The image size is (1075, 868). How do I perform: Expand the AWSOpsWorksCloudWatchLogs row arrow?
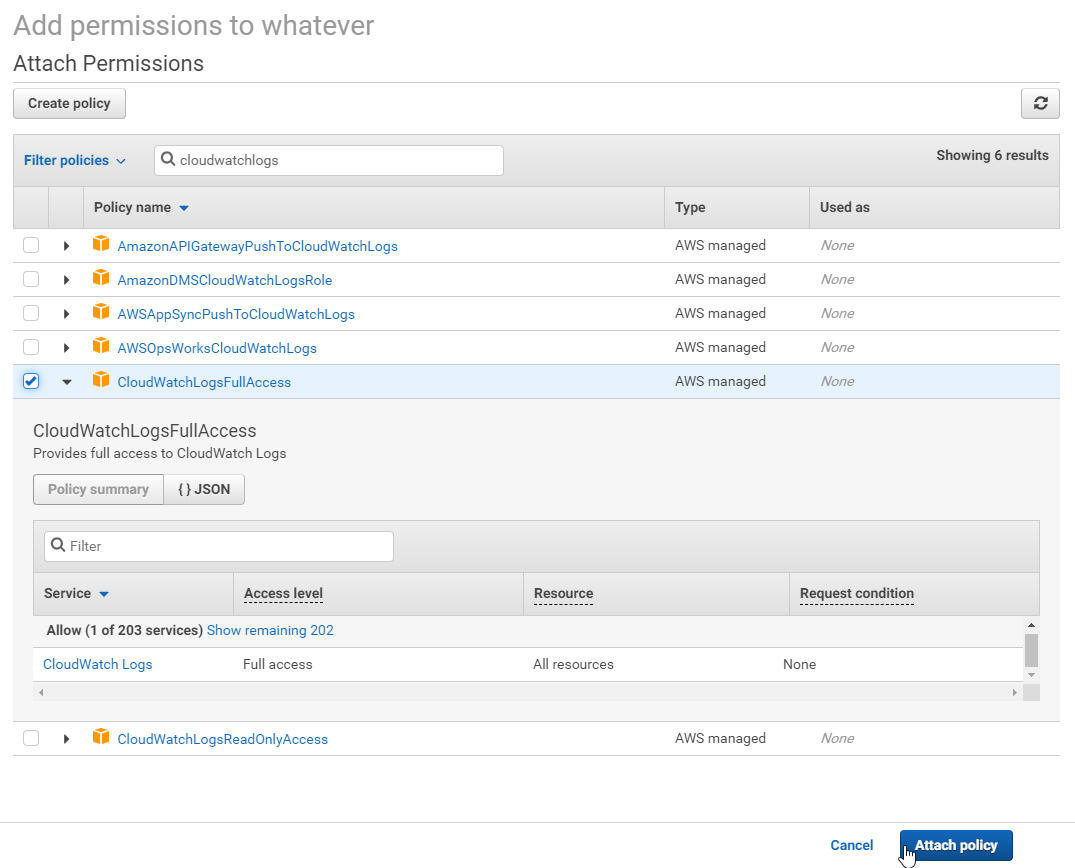[67, 348]
